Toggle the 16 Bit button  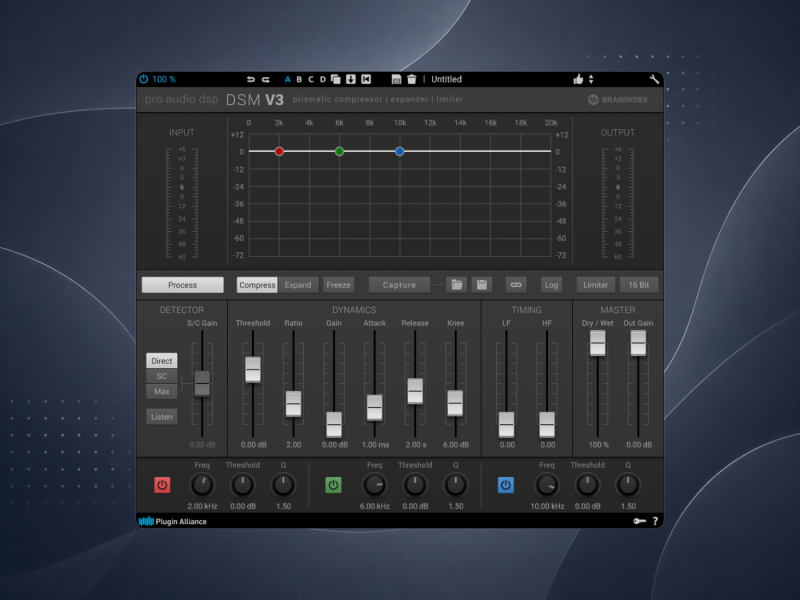639,285
